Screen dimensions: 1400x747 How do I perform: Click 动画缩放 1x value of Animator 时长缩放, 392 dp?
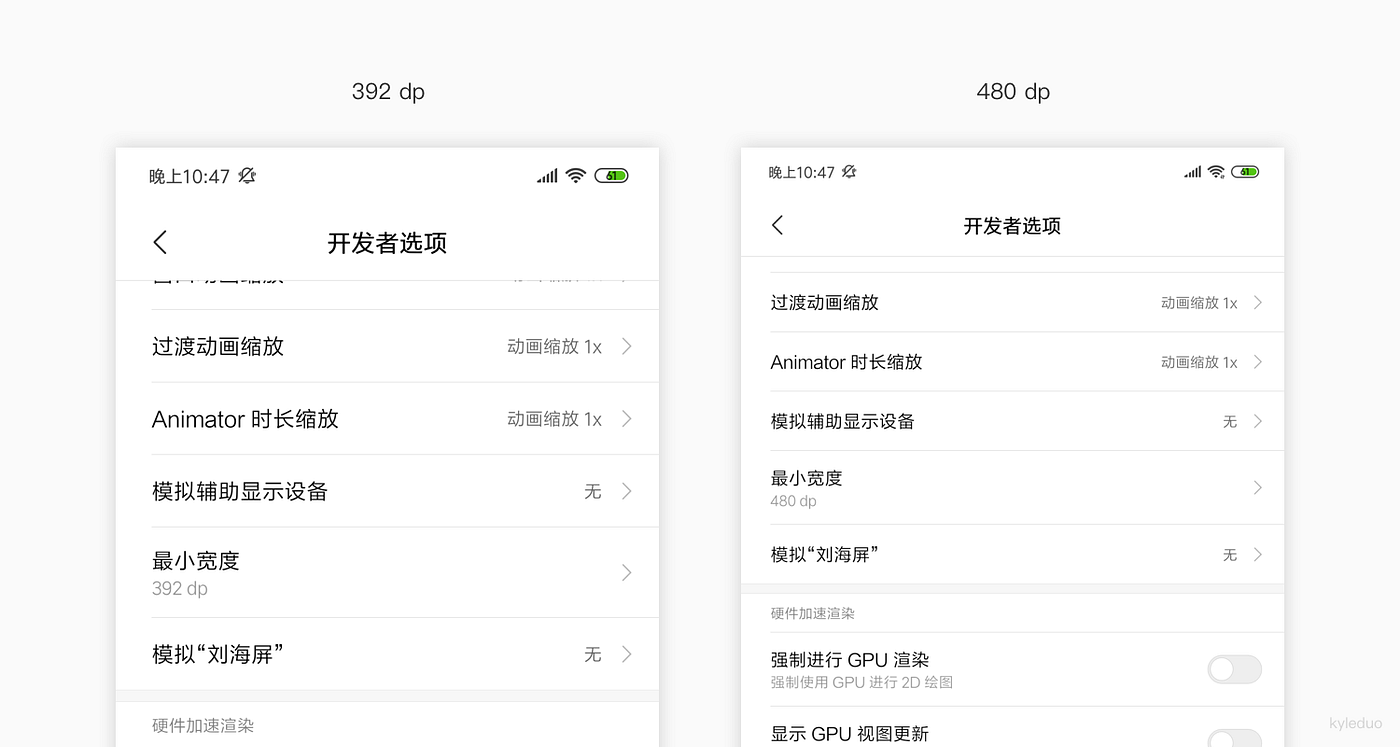tap(555, 419)
